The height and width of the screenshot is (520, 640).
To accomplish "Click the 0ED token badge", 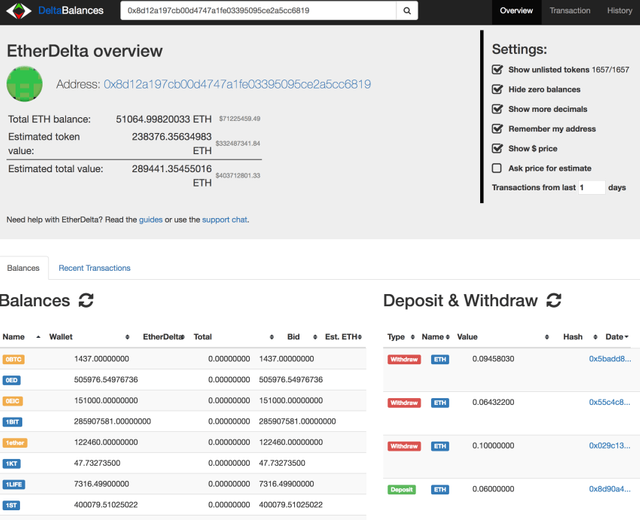I will coord(11,380).
